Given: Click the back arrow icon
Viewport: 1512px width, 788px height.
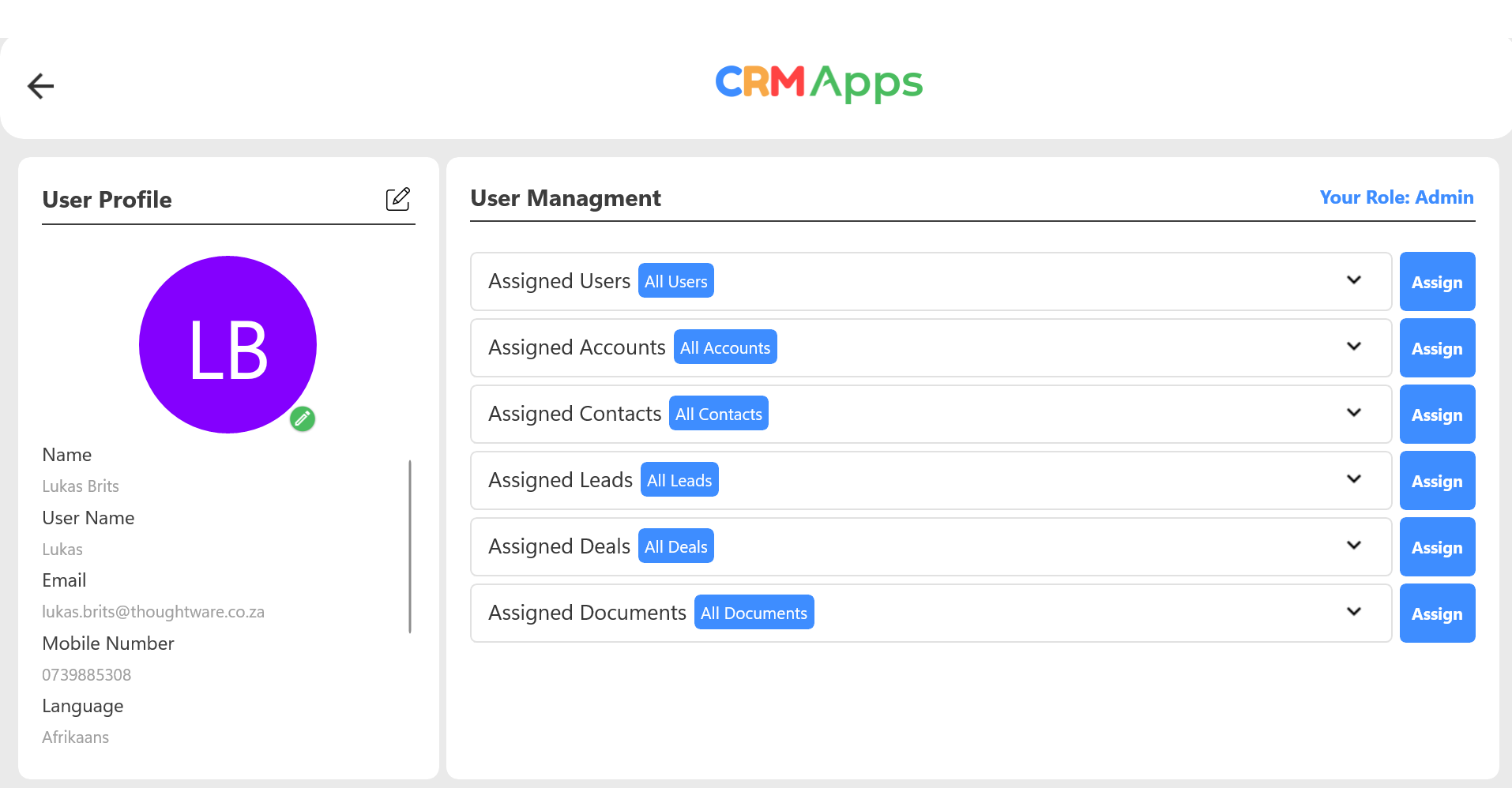Looking at the screenshot, I should pos(40,86).
